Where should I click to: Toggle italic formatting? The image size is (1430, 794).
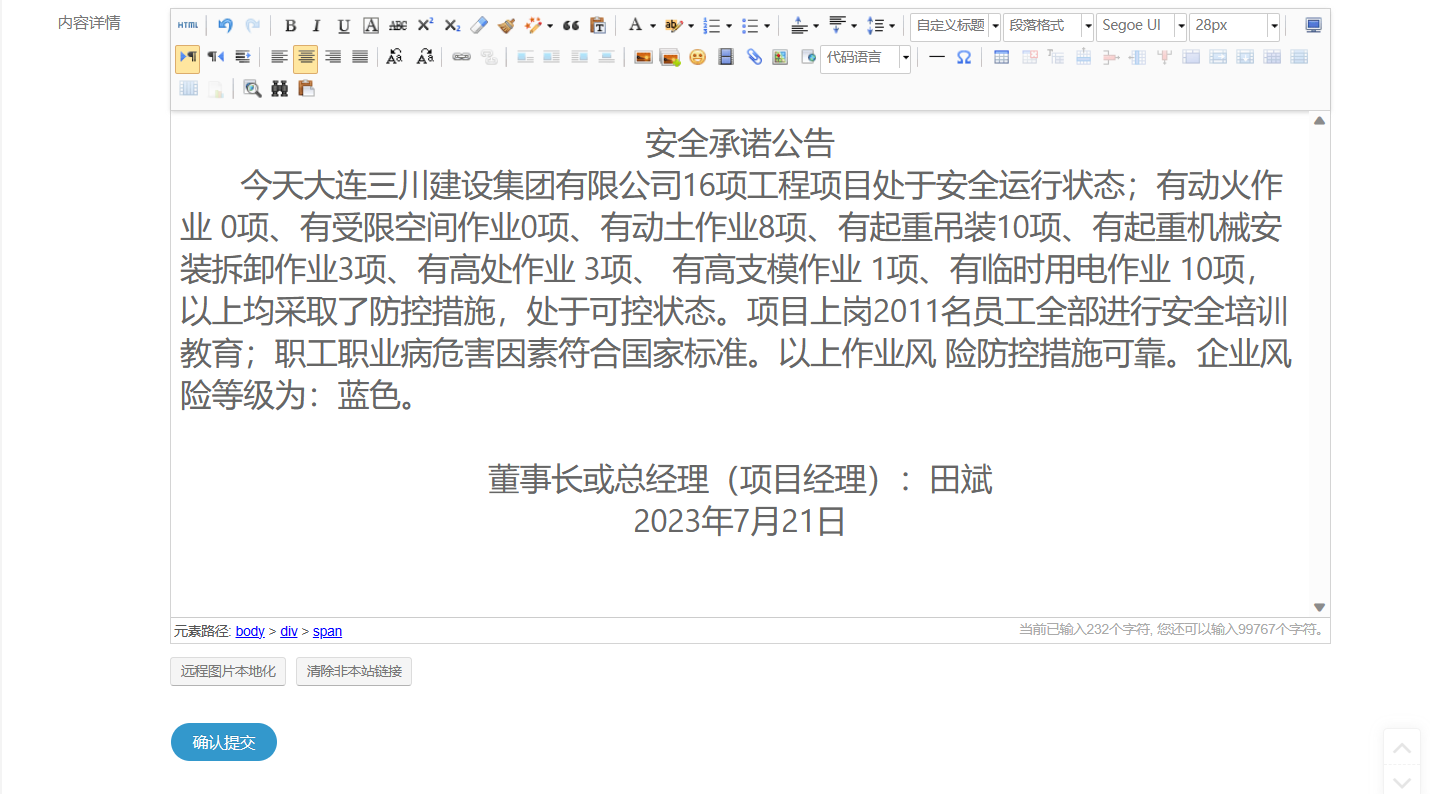[x=317, y=26]
